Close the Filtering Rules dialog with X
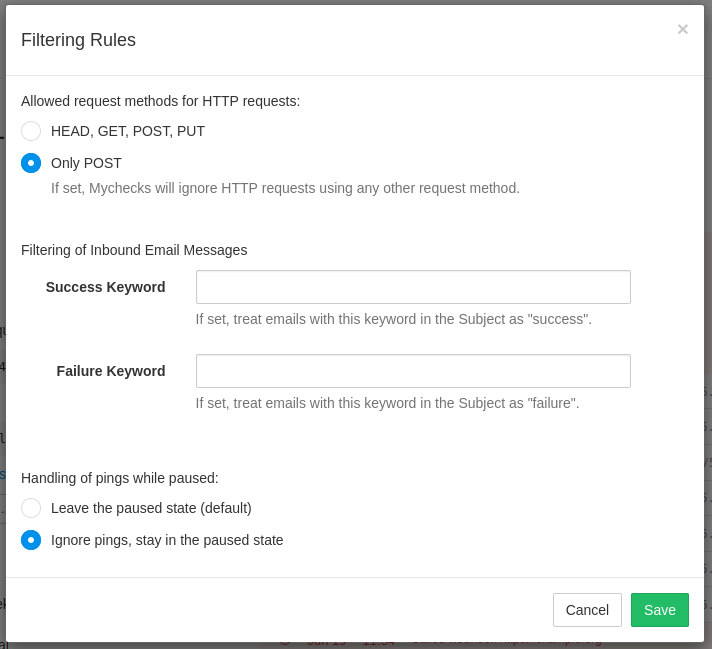 [x=682, y=30]
